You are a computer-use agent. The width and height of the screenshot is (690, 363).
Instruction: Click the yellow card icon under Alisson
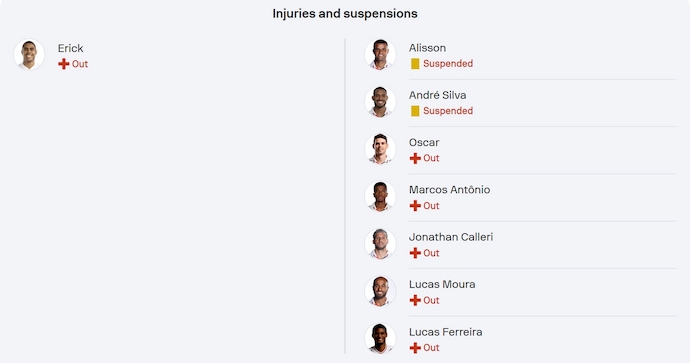coord(415,64)
